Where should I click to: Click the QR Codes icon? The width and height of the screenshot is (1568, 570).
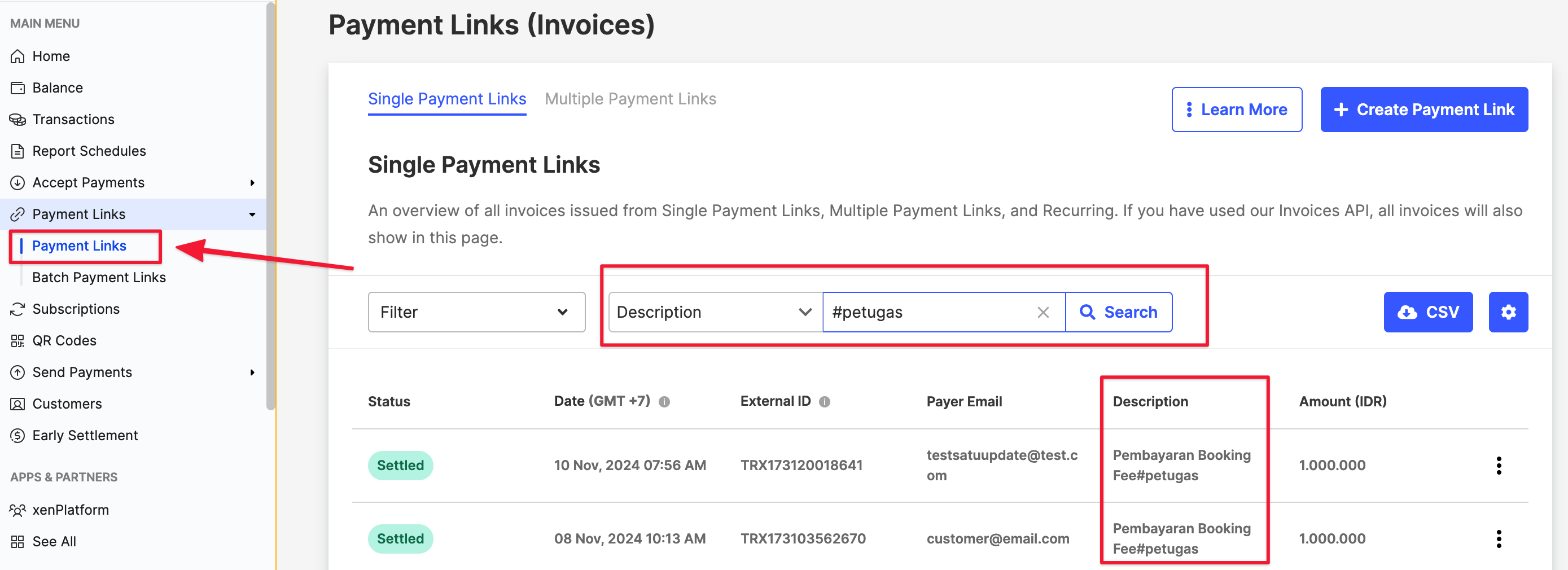17,341
